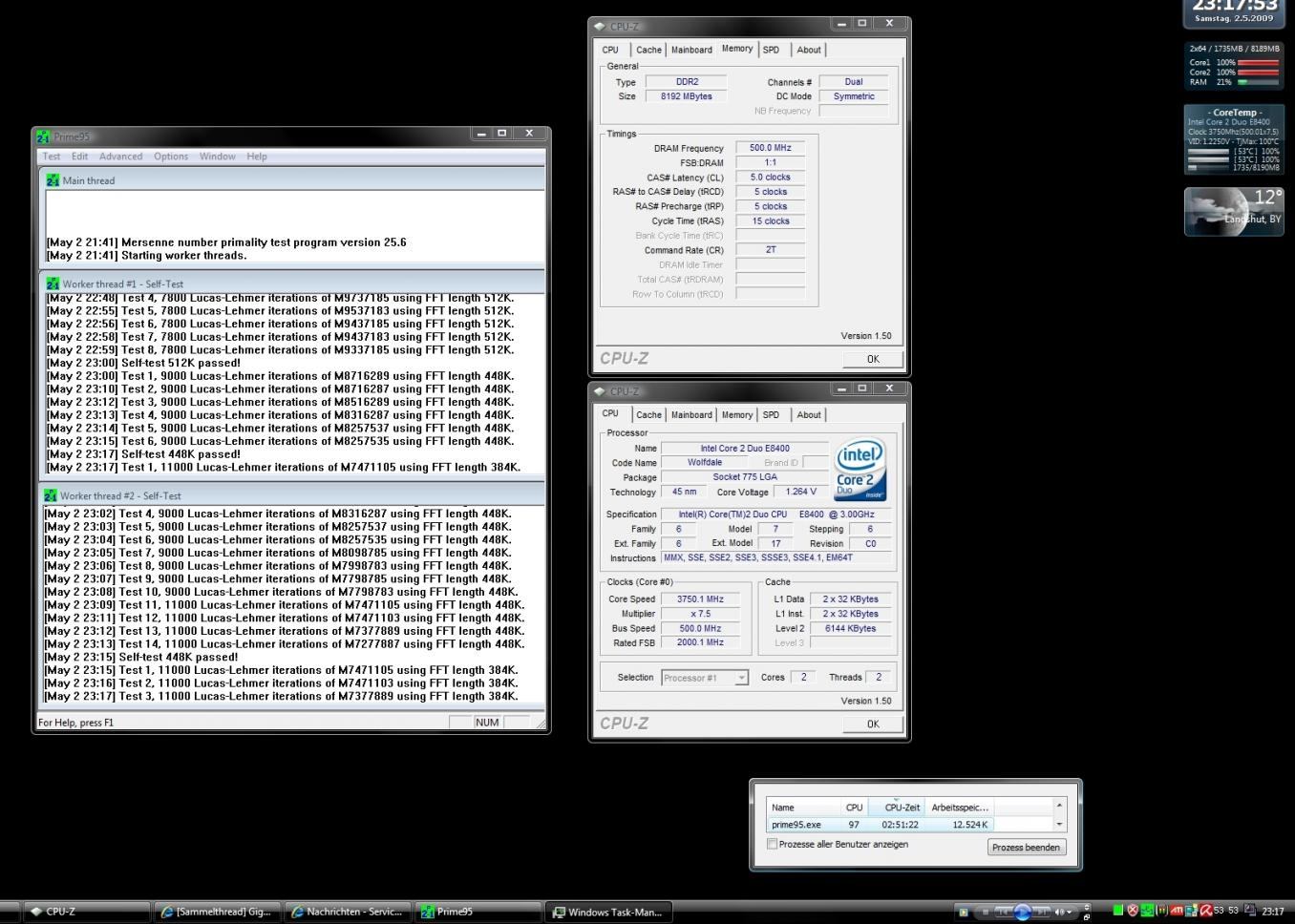1295x924 pixels.
Task: Click the task list scroll up arrow
Action: (x=1058, y=807)
